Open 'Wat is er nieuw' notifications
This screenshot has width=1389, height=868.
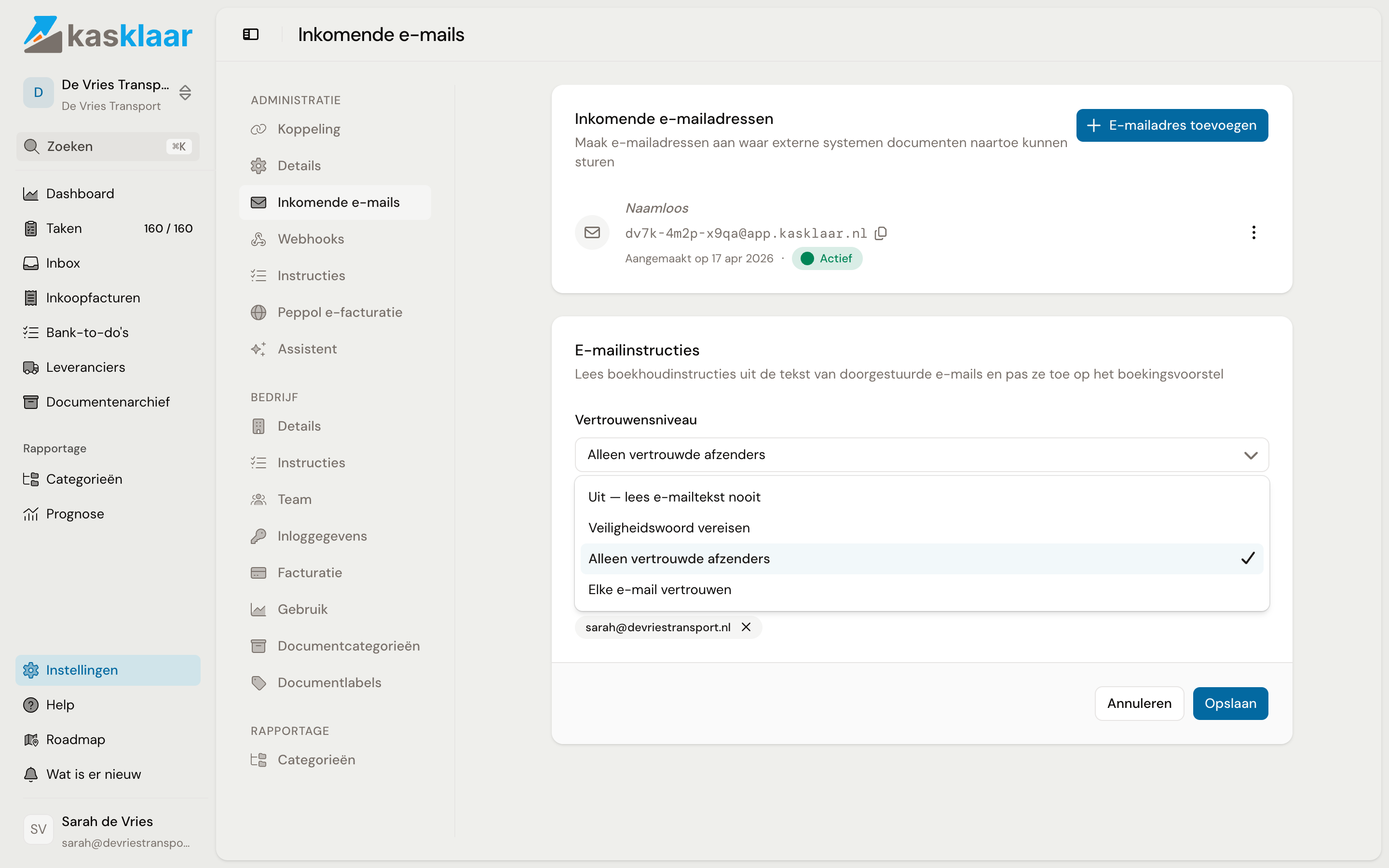coord(108,774)
